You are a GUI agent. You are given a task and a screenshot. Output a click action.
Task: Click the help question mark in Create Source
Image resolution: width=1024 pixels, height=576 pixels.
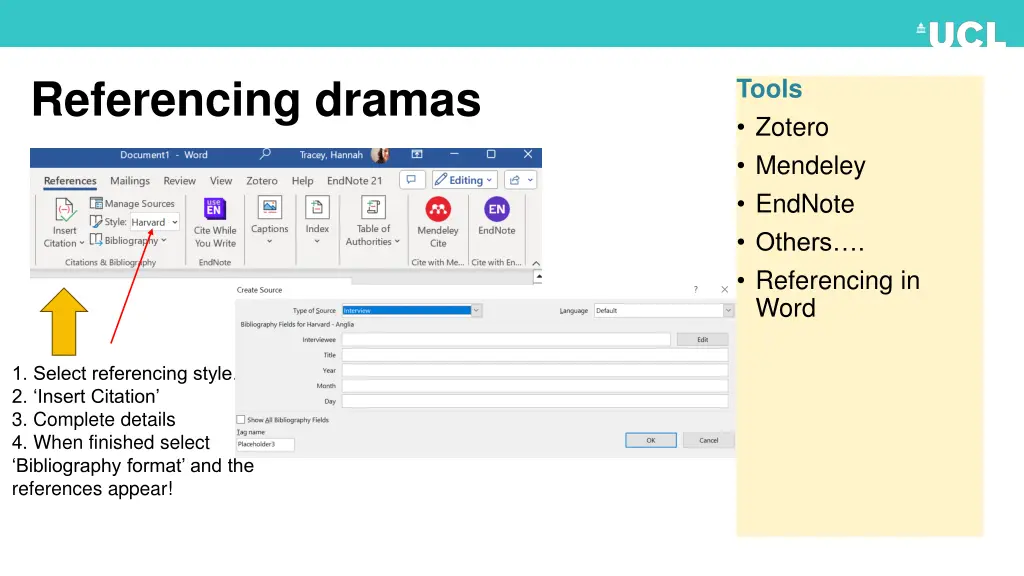click(x=696, y=289)
